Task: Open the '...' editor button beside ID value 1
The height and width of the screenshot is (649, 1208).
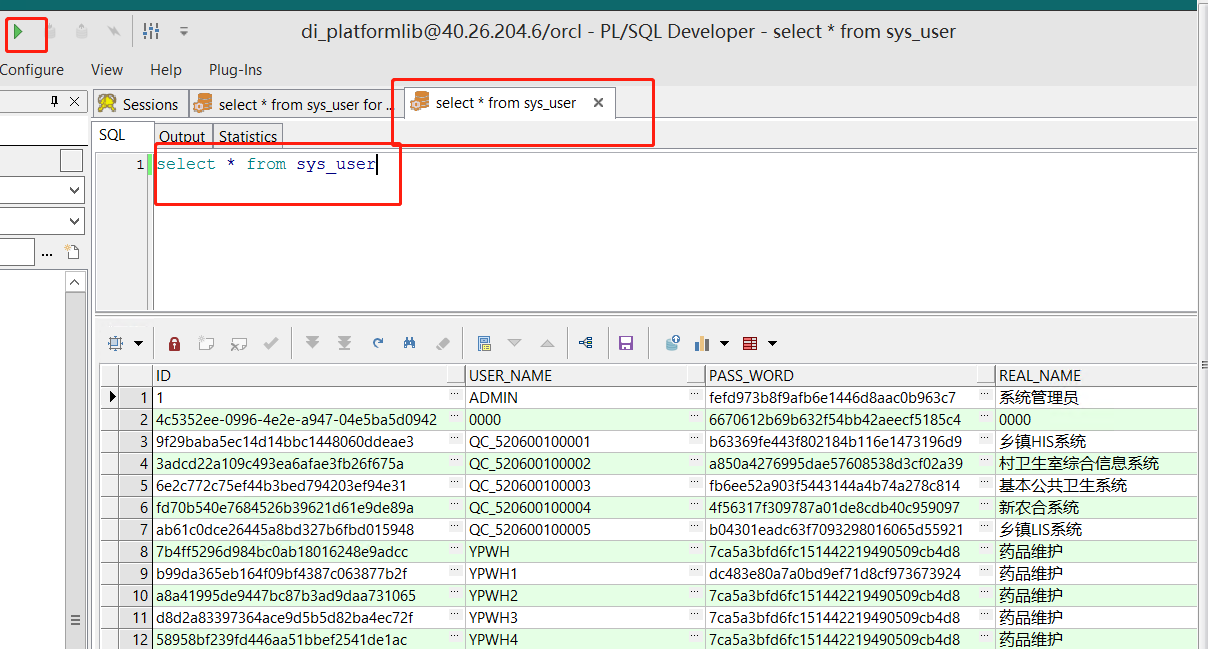Action: pyautogui.click(x=456, y=397)
